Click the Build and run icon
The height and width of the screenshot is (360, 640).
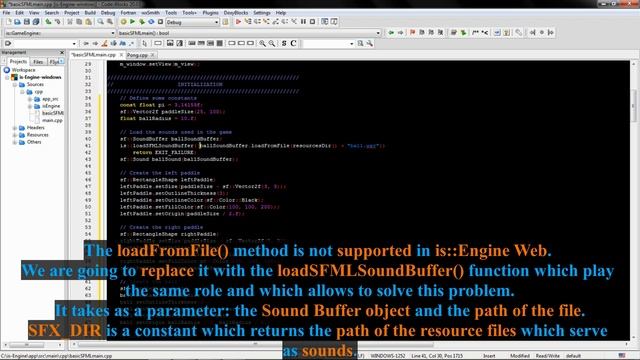(x=142, y=22)
